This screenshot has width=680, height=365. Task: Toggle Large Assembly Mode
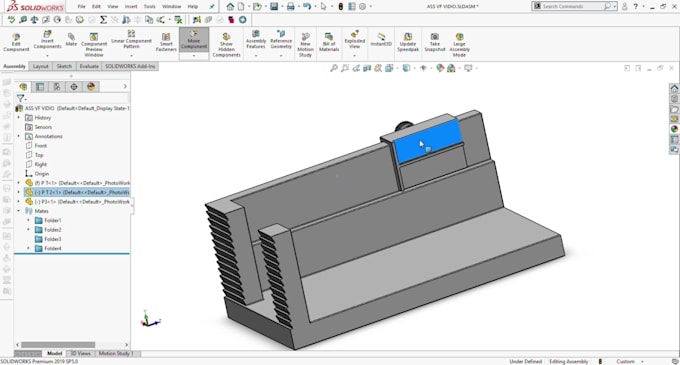[x=459, y=45]
